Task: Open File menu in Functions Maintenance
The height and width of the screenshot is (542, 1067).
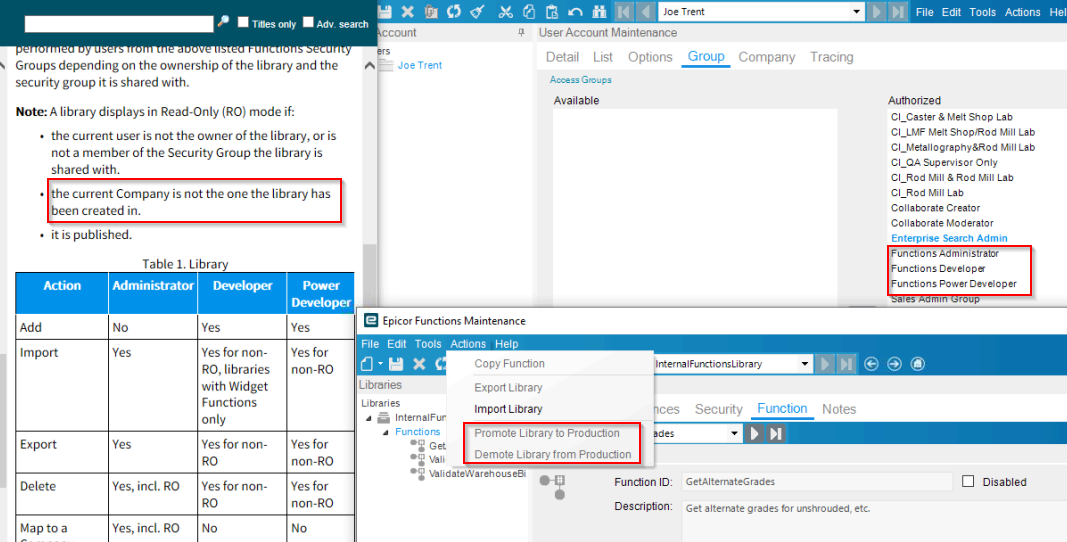Action: click(370, 344)
